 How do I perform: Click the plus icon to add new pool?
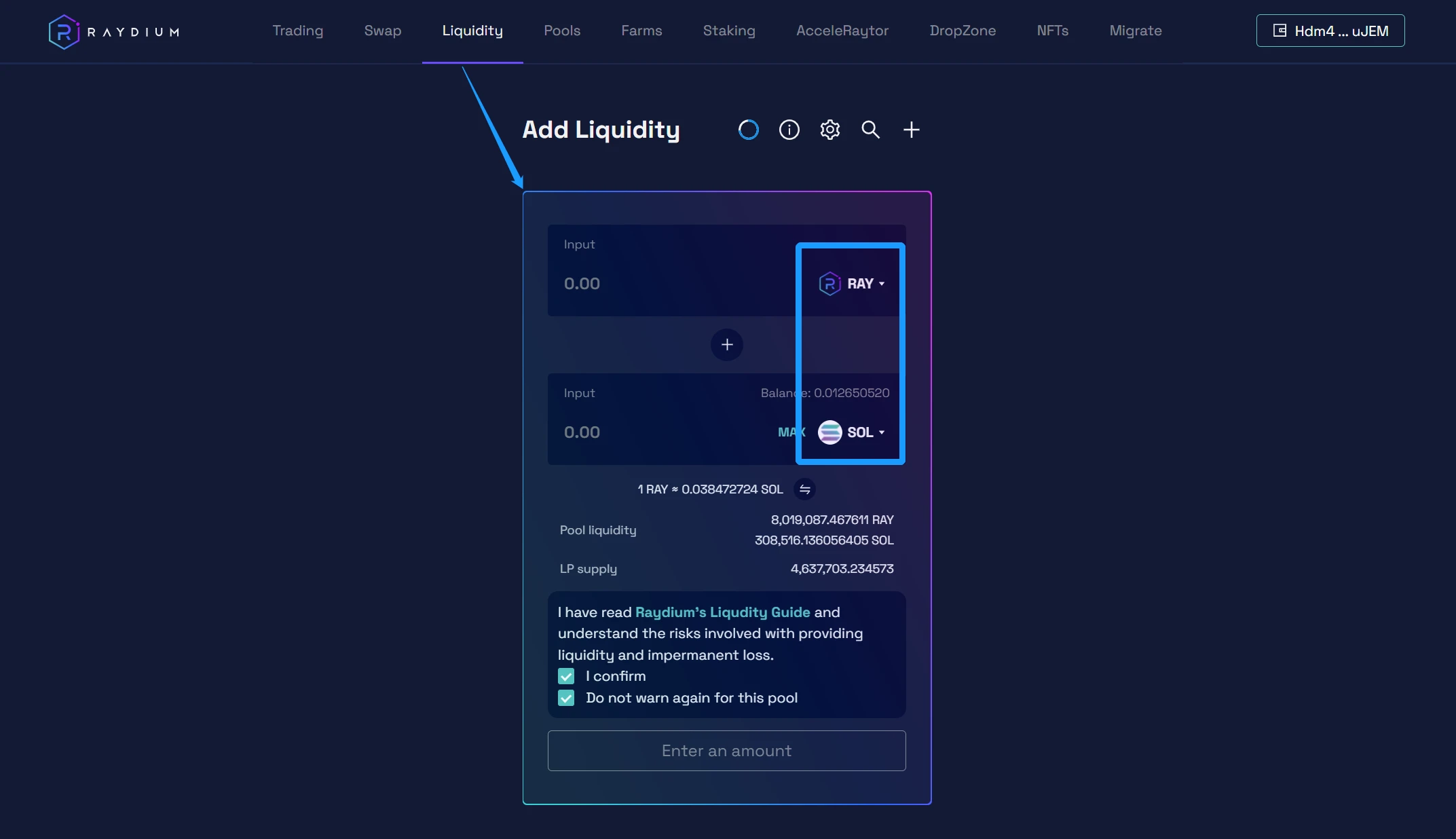[x=909, y=129]
